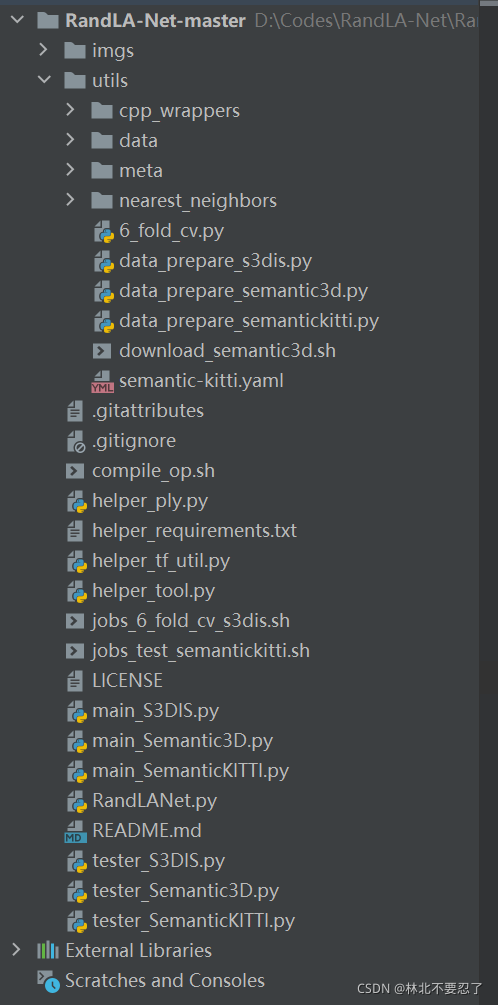Click the imgs folder icon

pyautogui.click(x=76, y=51)
